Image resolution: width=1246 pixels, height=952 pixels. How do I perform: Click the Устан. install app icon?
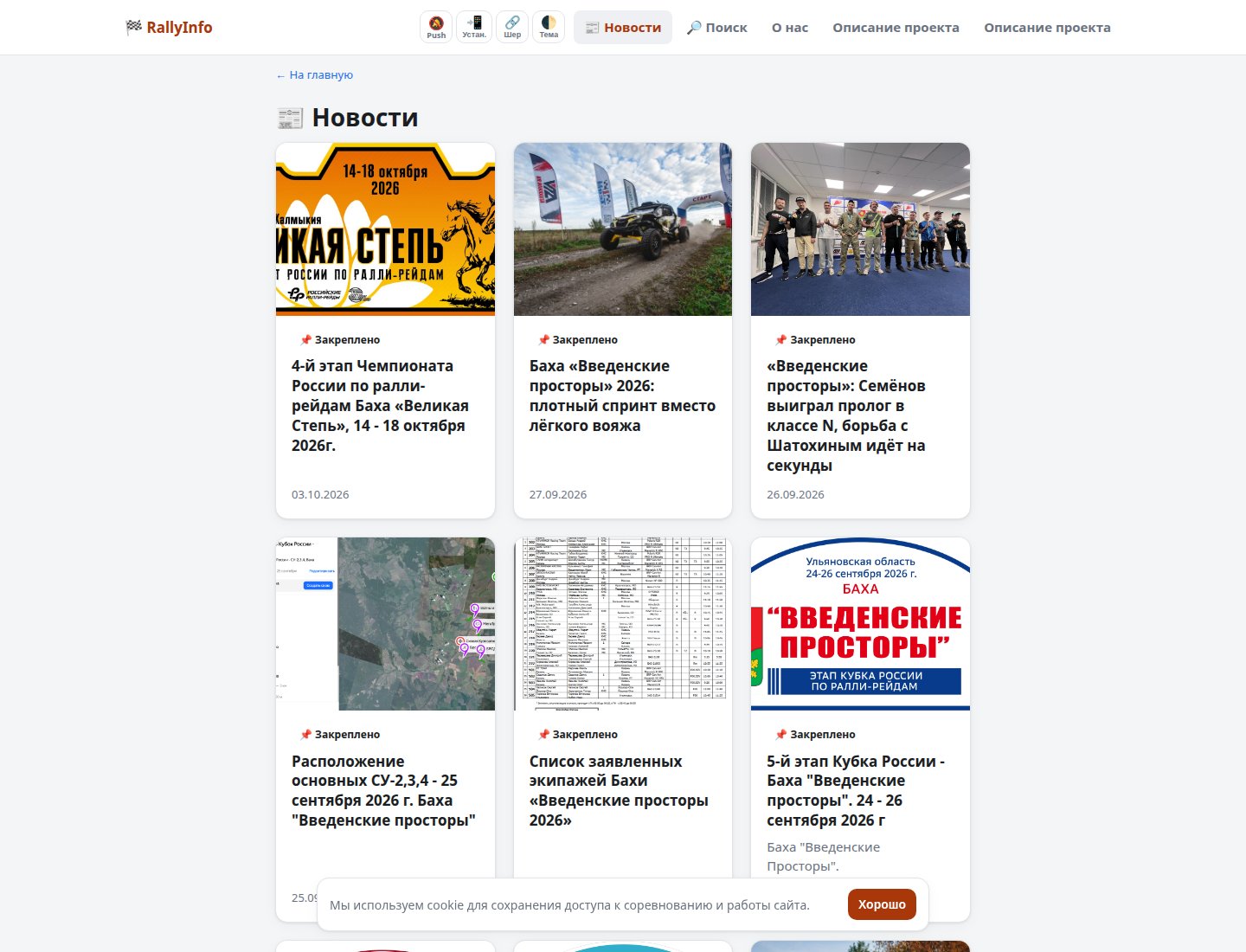pyautogui.click(x=474, y=27)
